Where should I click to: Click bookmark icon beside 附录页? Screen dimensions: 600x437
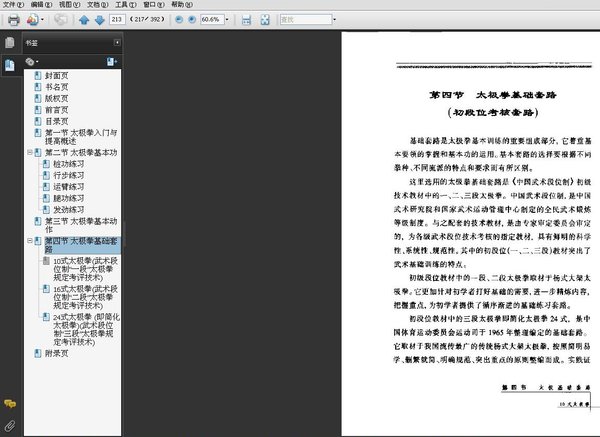tap(38, 353)
